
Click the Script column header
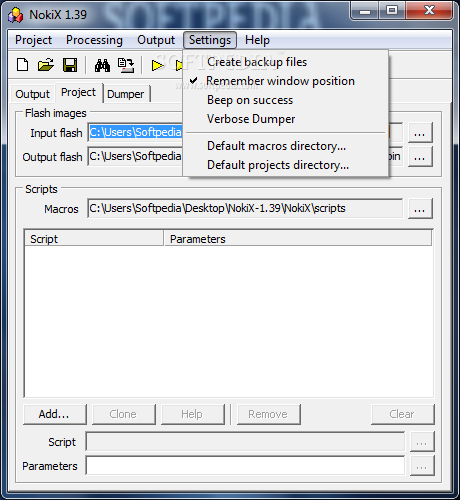(x=94, y=239)
